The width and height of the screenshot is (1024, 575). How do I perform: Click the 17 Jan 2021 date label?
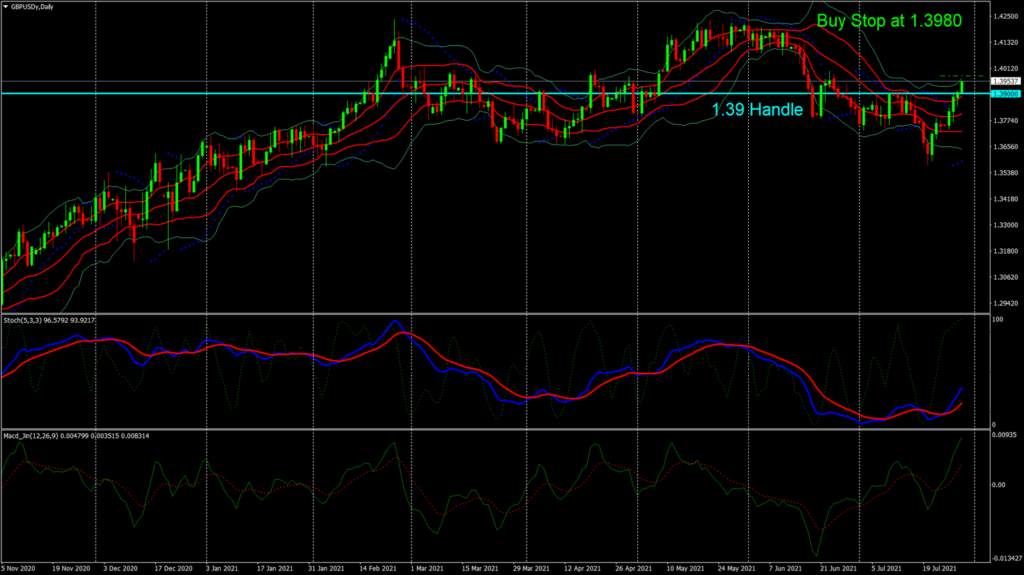(x=275, y=568)
